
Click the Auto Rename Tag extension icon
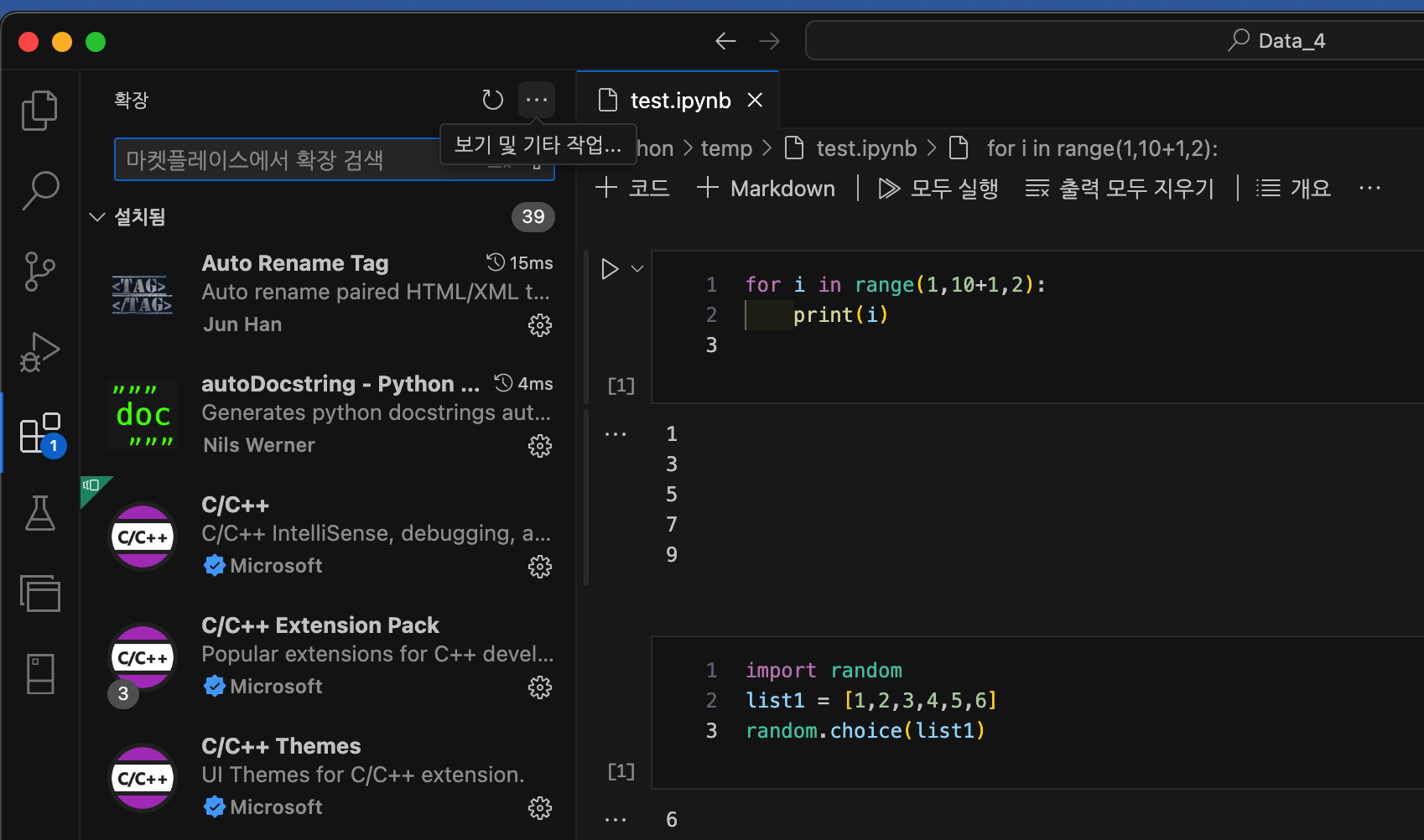(143, 294)
